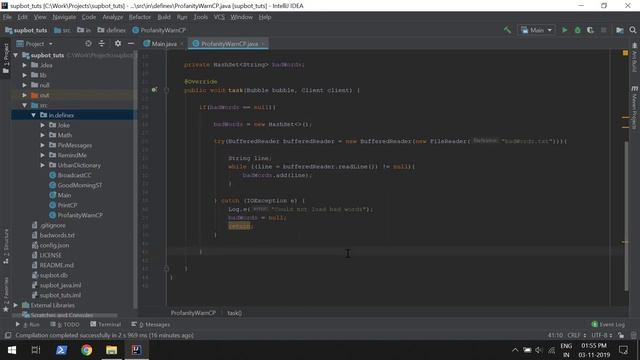The image size is (640, 360).
Task: Open Task View on the taskbar
Action: [x=36, y=350]
